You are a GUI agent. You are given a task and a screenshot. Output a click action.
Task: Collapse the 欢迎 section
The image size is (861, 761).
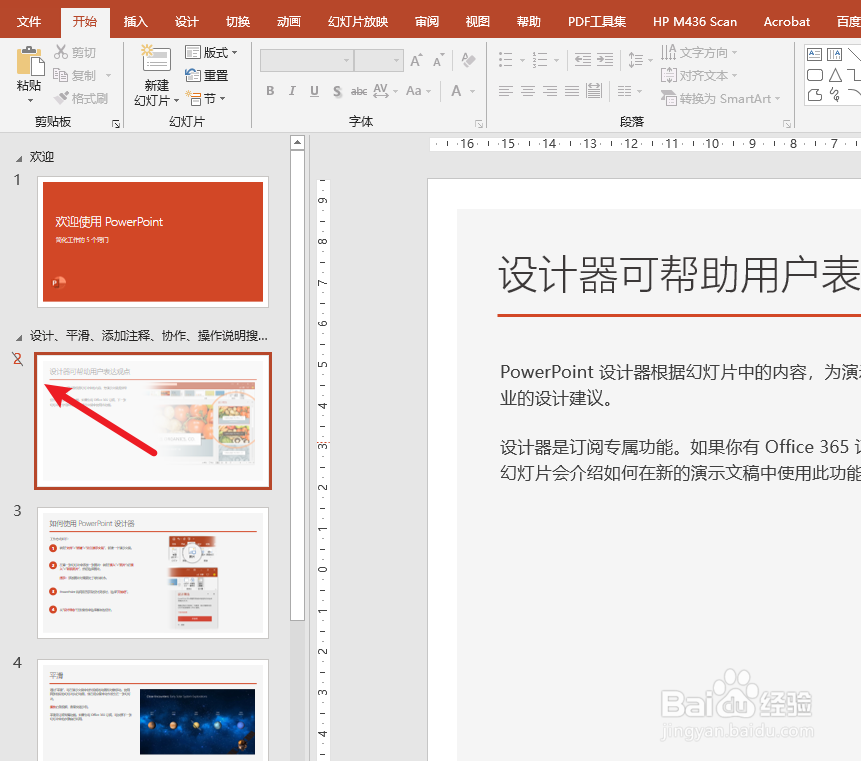(19, 158)
